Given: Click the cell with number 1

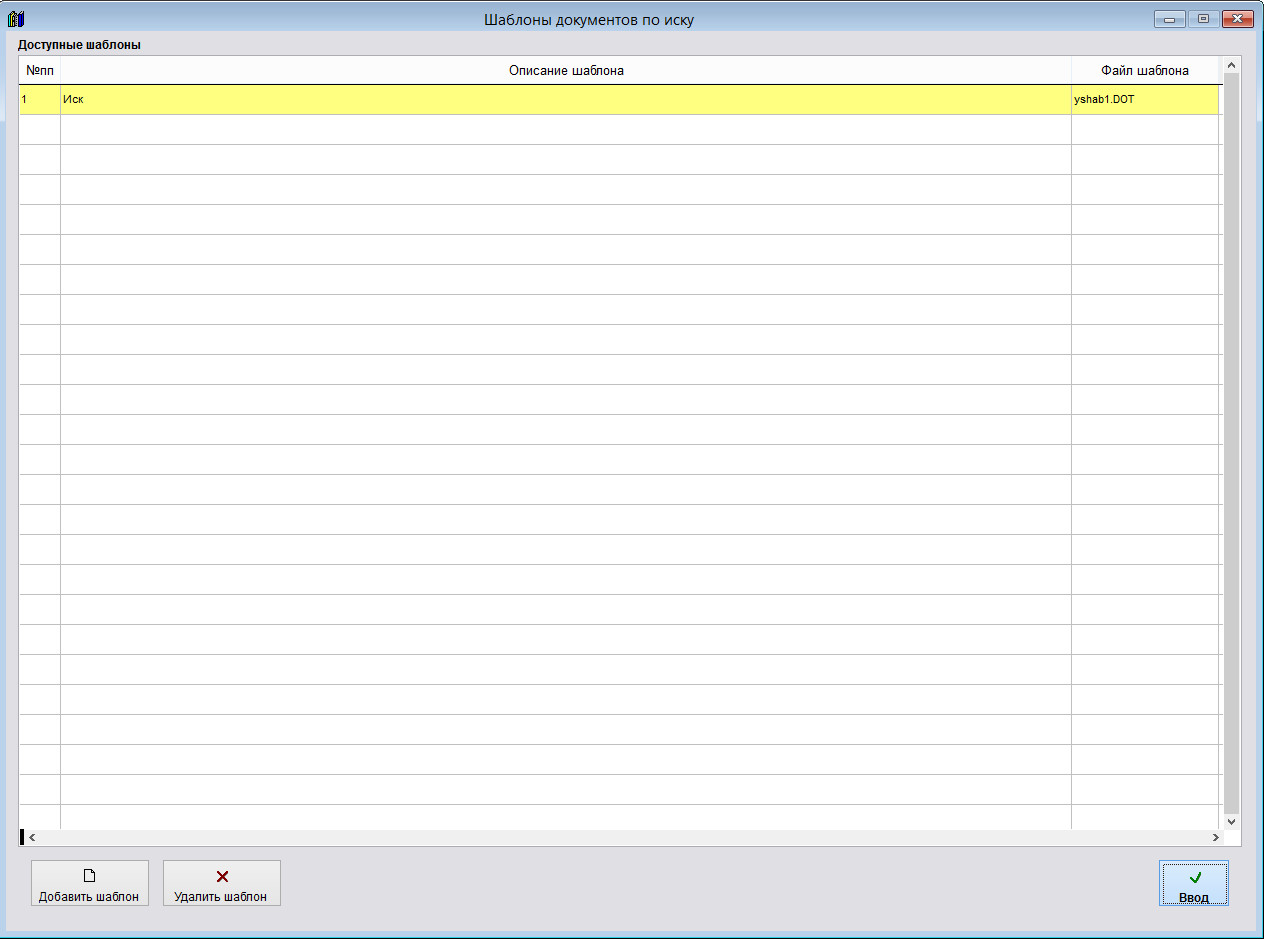Looking at the screenshot, I should point(40,100).
